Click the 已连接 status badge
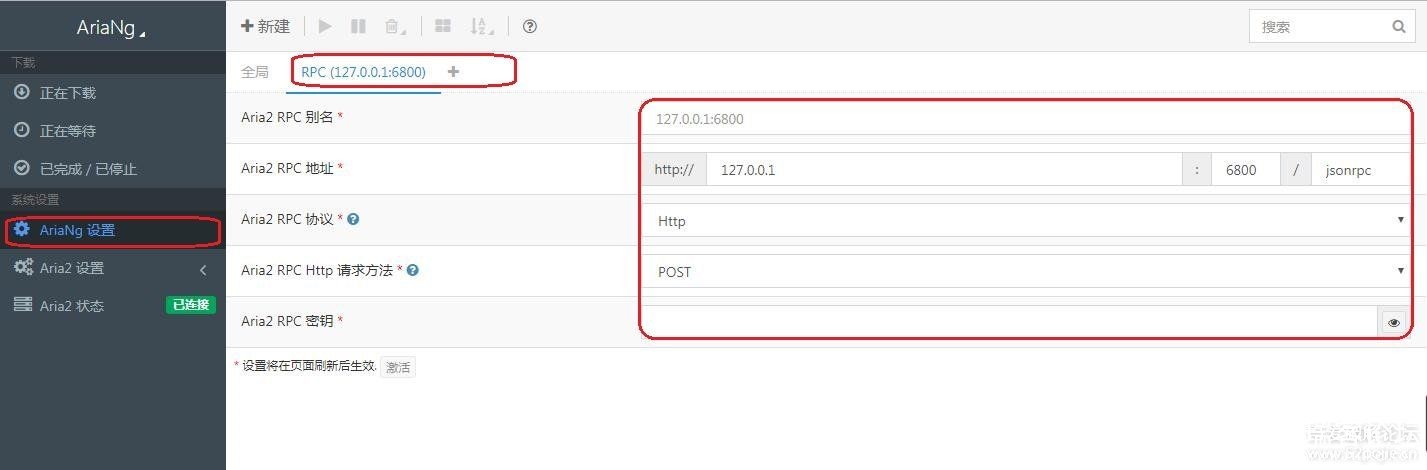The width and height of the screenshot is (1427, 470). tap(190, 305)
